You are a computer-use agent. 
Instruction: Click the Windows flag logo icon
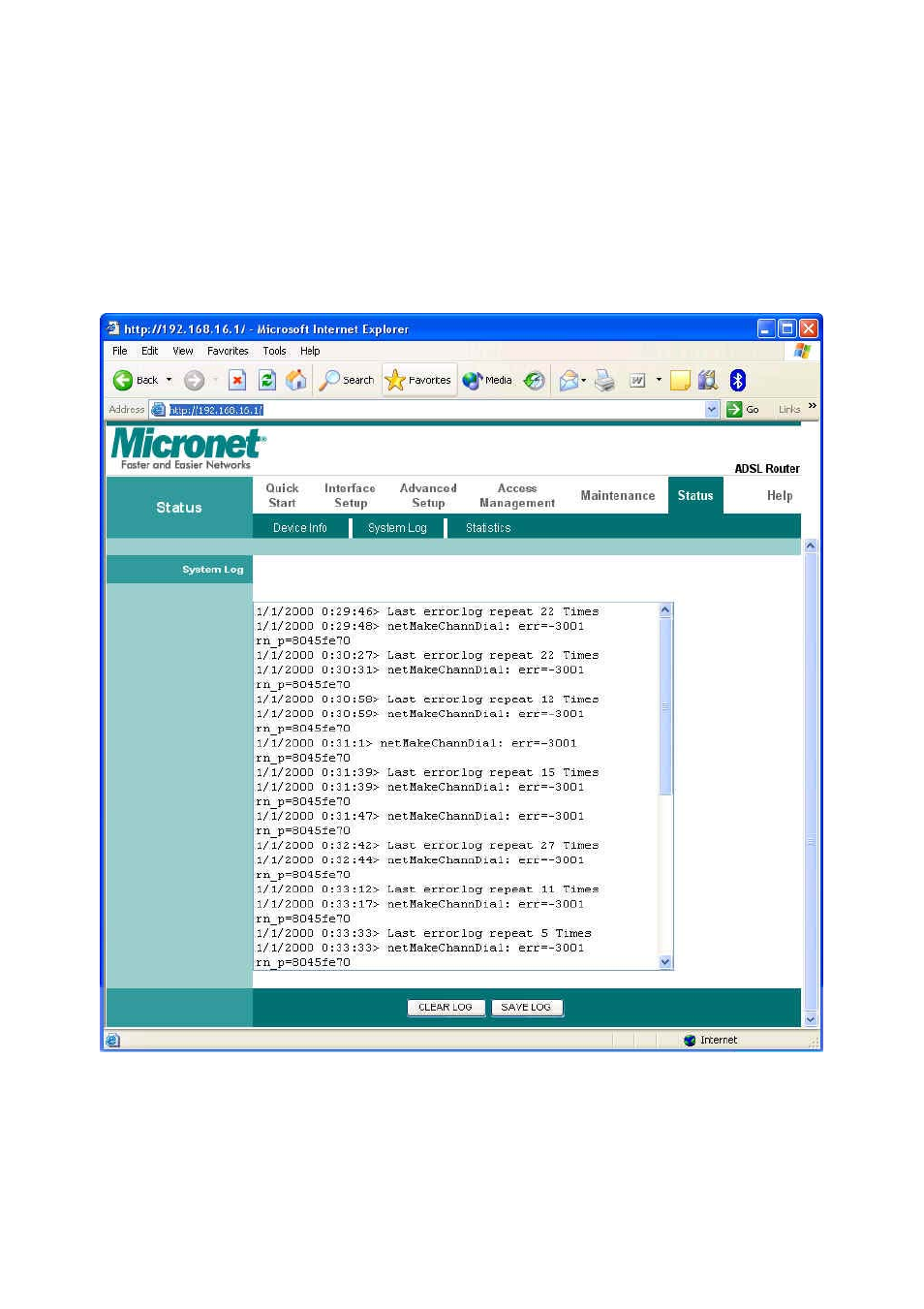click(x=802, y=351)
